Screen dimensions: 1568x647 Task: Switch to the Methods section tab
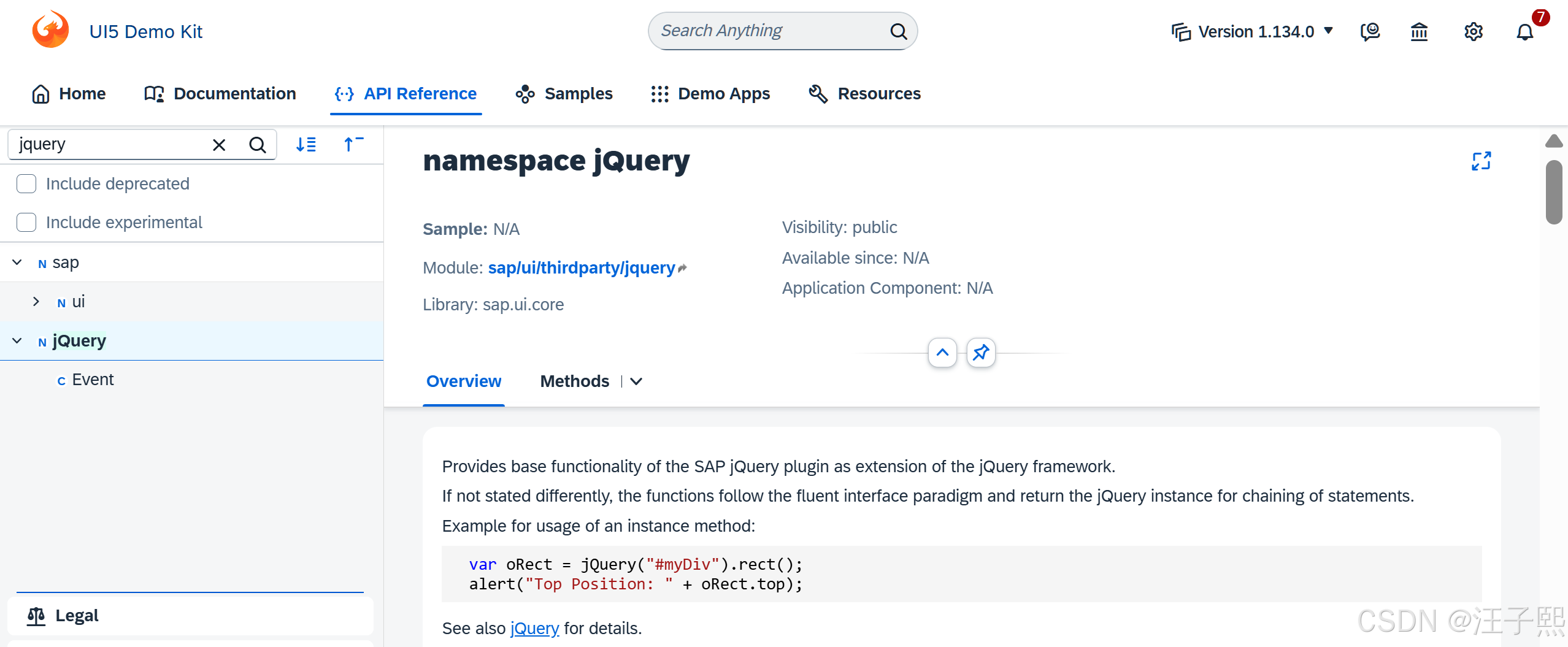(574, 381)
